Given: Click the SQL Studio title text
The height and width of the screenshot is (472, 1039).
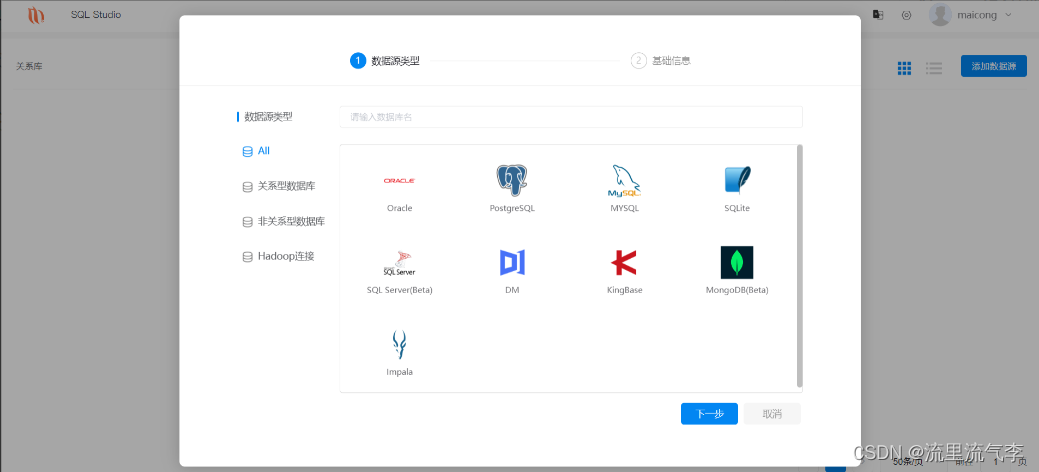Looking at the screenshot, I should [96, 15].
